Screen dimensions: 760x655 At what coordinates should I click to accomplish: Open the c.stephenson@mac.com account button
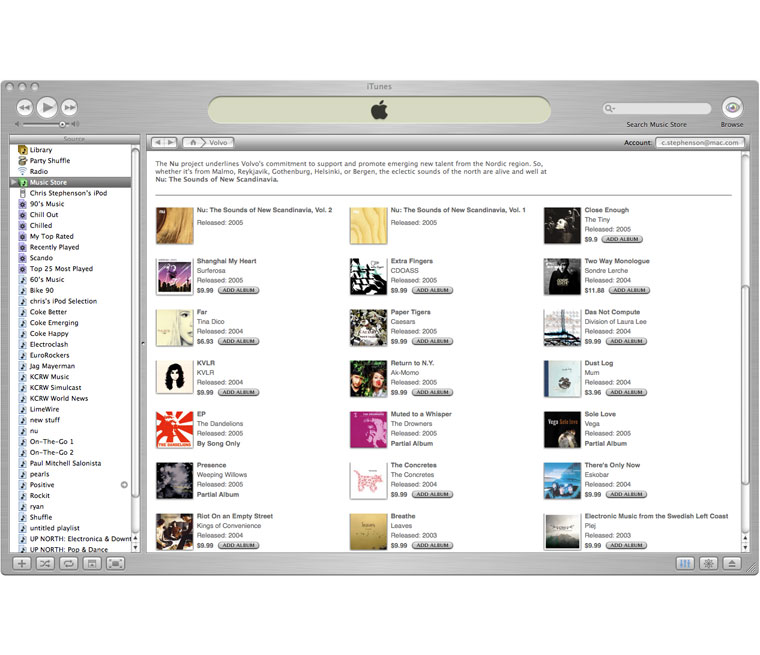pos(700,143)
